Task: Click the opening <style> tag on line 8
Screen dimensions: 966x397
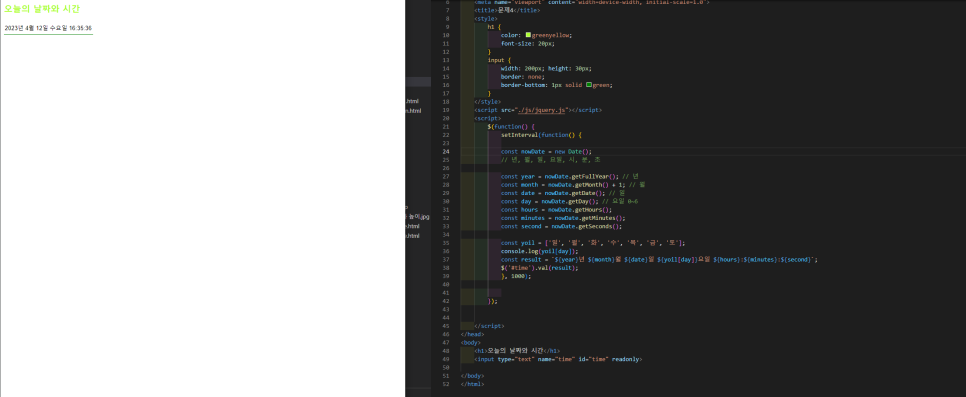Action: [x=486, y=18]
